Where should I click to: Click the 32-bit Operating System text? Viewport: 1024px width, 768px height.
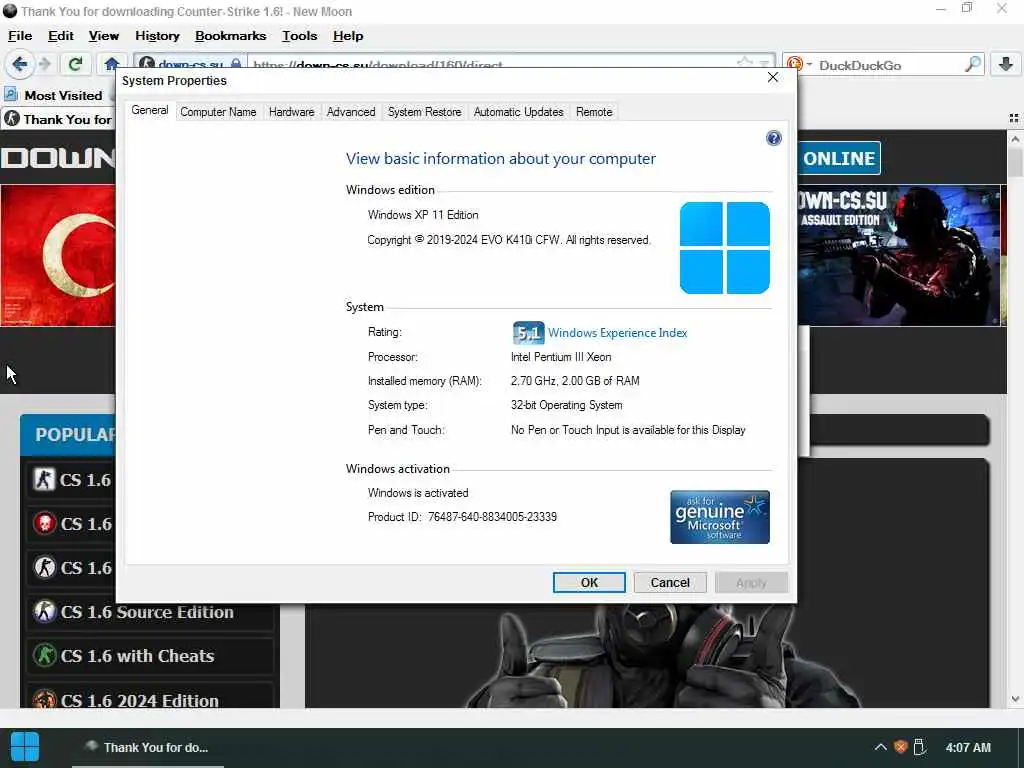pyautogui.click(x=566, y=405)
